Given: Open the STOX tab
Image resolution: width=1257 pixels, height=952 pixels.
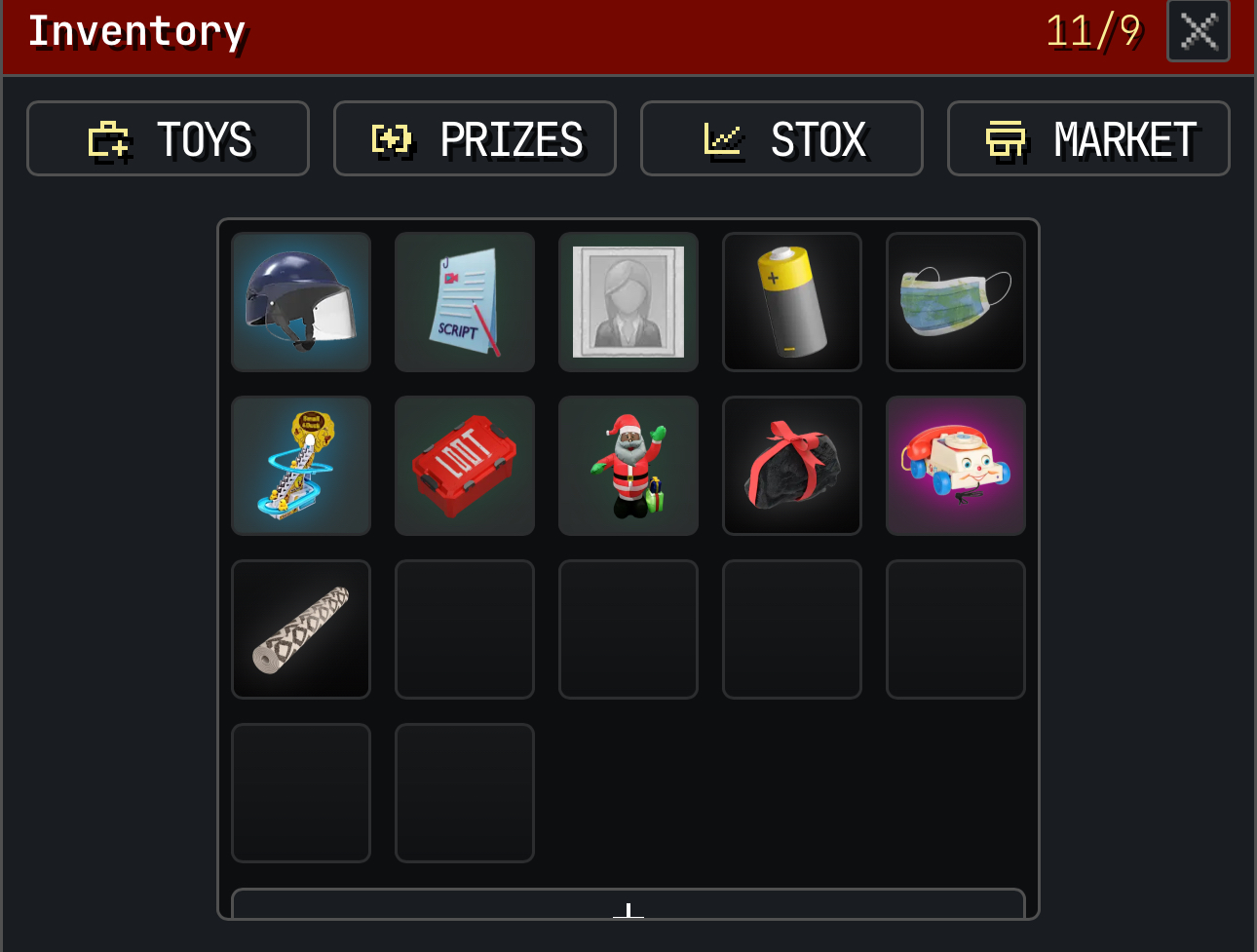Looking at the screenshot, I should 781,138.
